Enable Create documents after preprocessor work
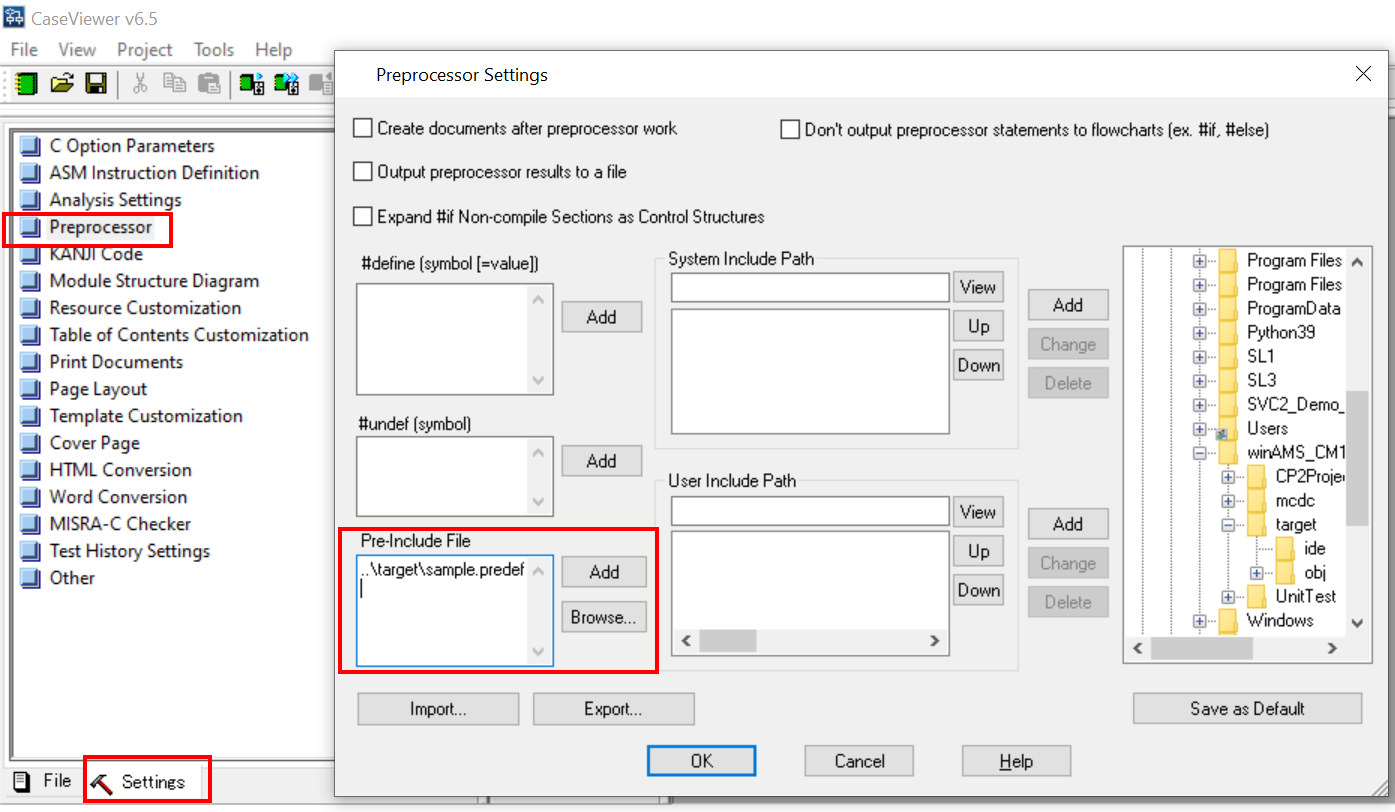This screenshot has height=812, width=1395. [x=363, y=129]
